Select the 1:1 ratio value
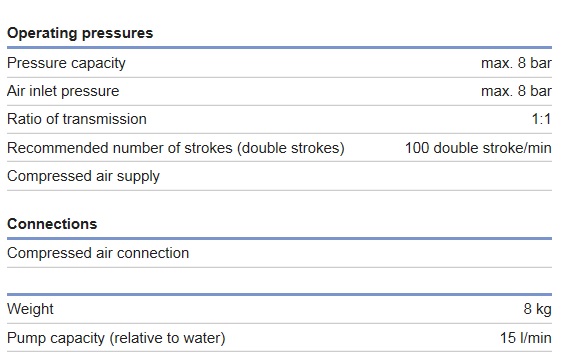 (541, 119)
